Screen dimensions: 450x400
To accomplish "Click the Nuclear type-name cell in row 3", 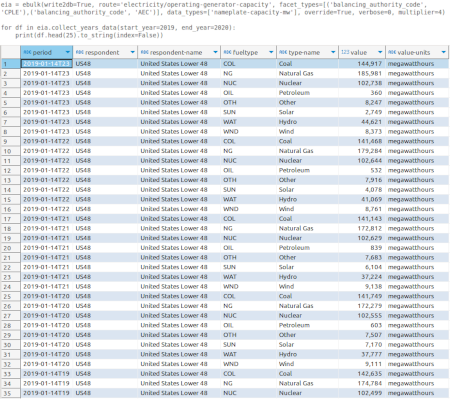I will pos(308,83).
